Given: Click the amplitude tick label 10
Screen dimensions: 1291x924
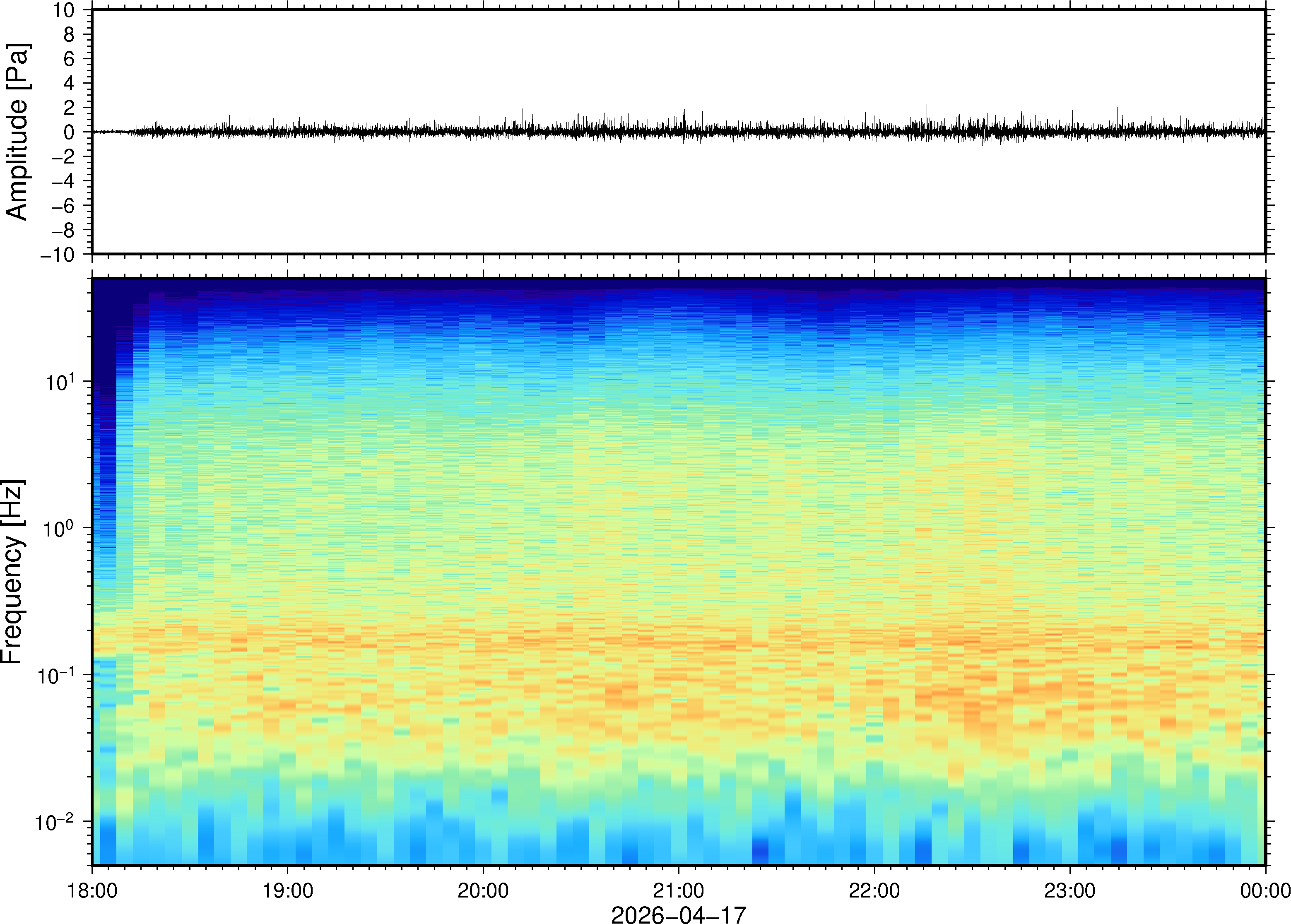Looking at the screenshot, I should click(x=64, y=10).
